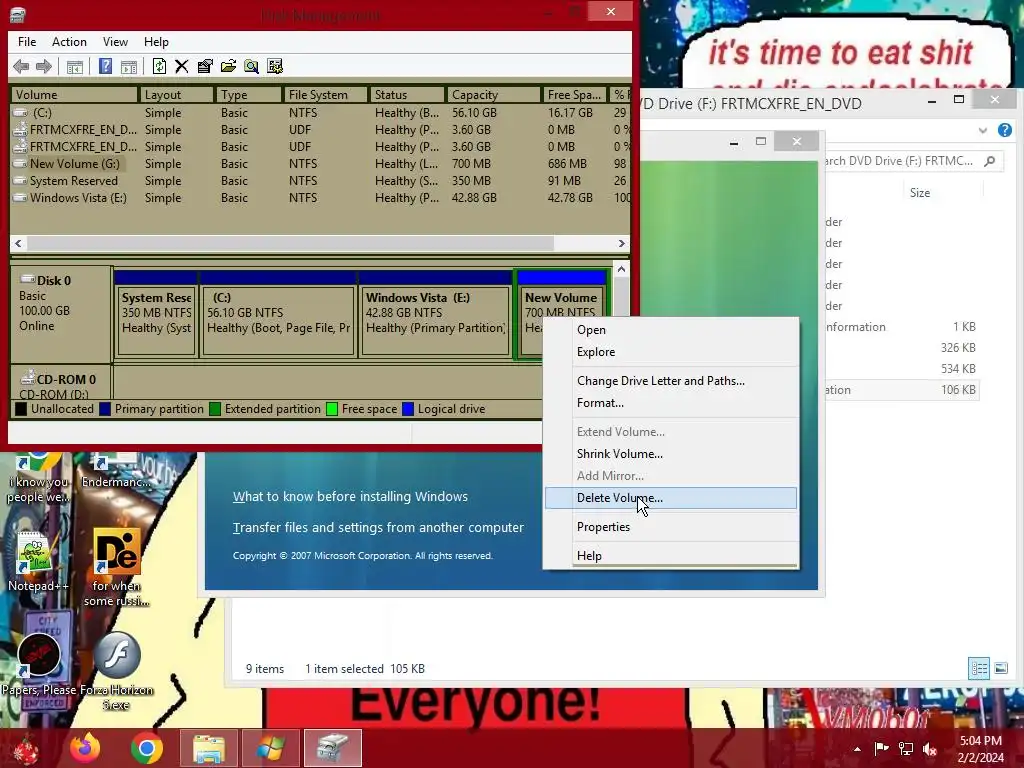Click the Back arrow in Disk Management toolbar
Image resolution: width=1024 pixels, height=768 pixels.
click(21, 66)
